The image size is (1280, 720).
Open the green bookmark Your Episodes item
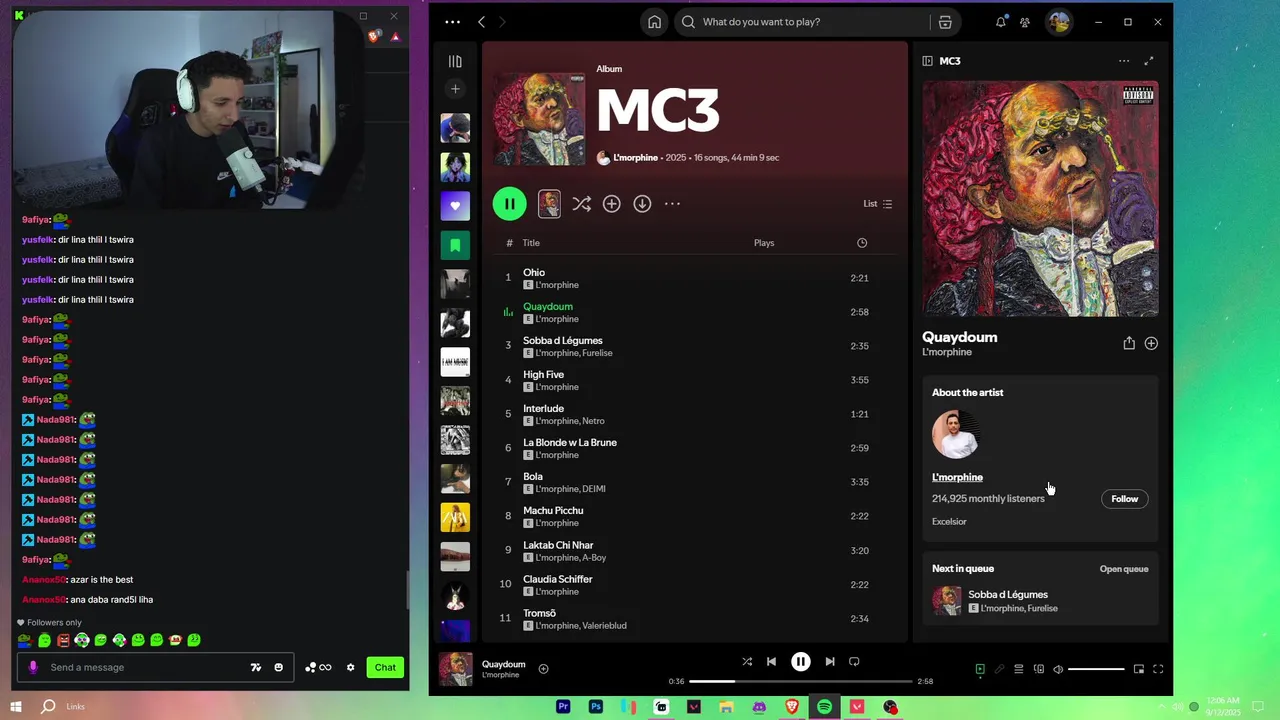pyautogui.click(x=455, y=245)
